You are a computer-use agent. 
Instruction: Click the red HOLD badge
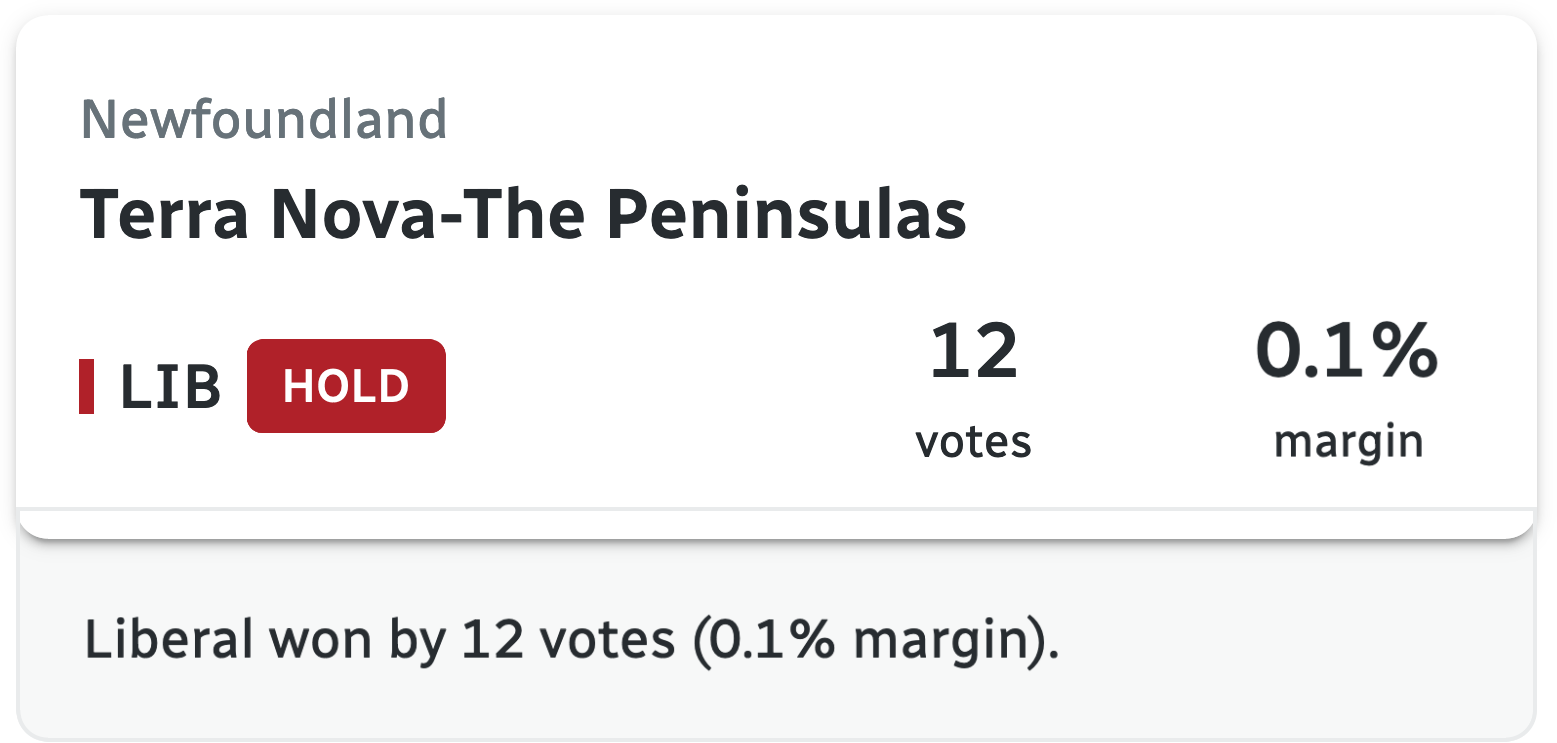coord(346,386)
